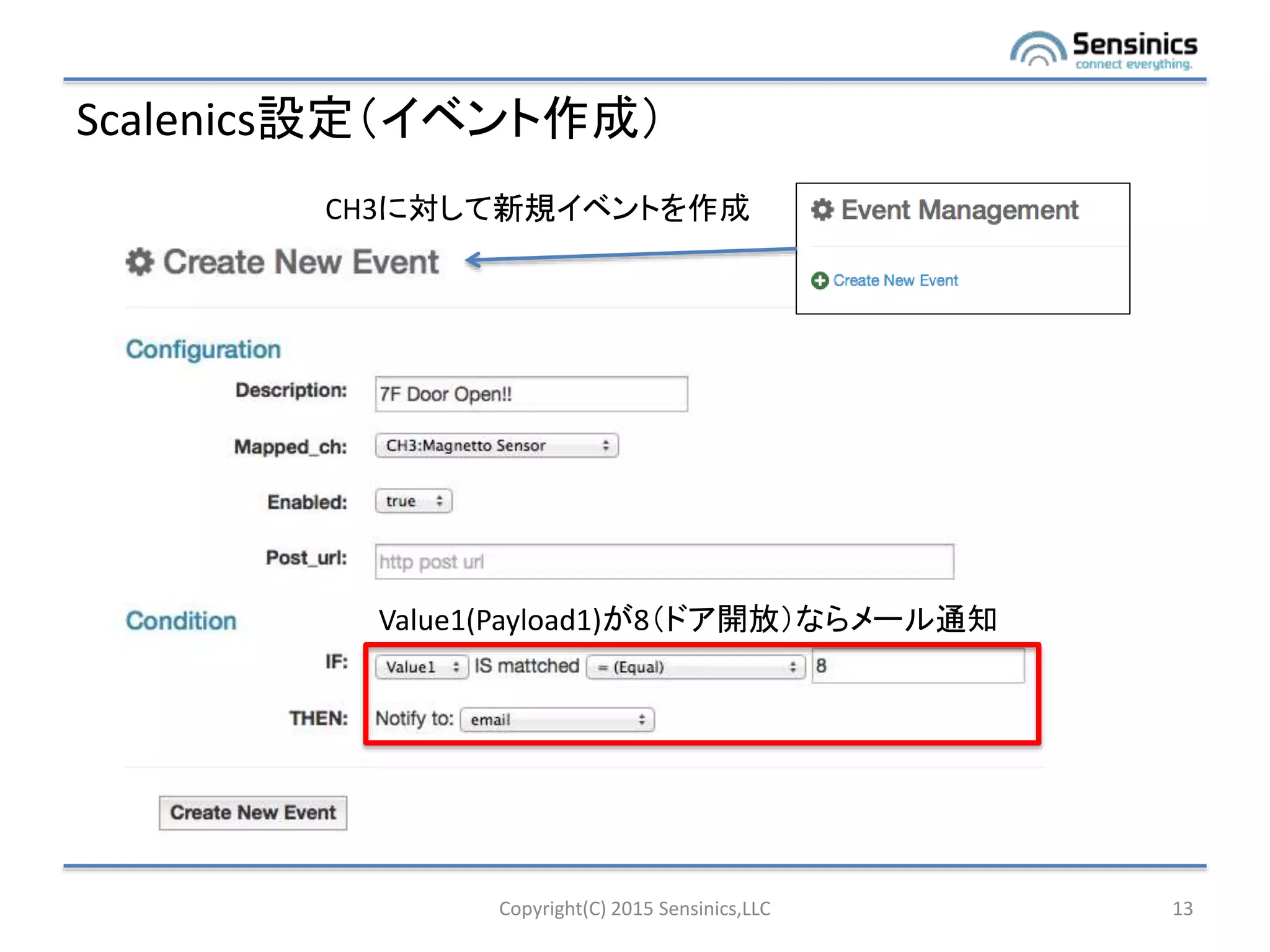Open the Value1 dropdown in IF condition
Viewport: 1270px width, 952px height.
pyautogui.click(x=422, y=667)
